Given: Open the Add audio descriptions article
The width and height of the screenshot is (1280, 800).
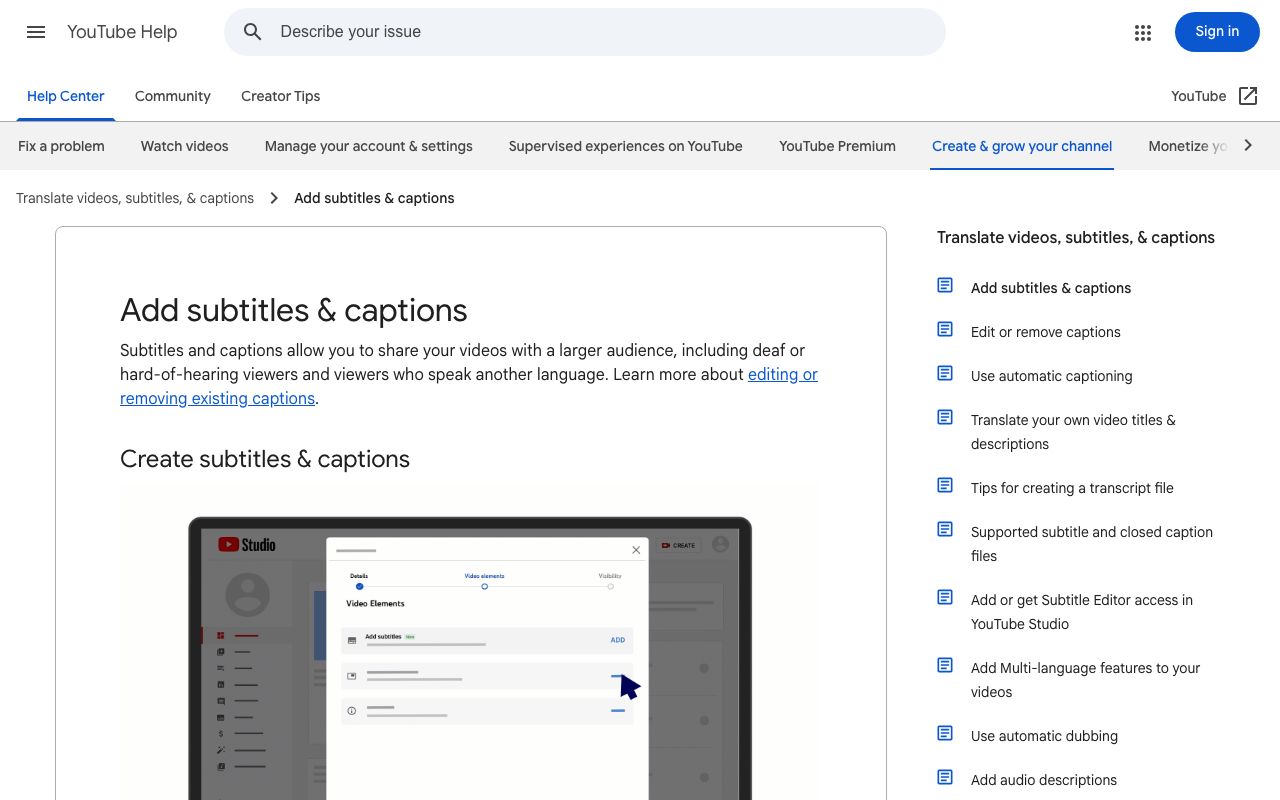Looking at the screenshot, I should tap(1044, 780).
